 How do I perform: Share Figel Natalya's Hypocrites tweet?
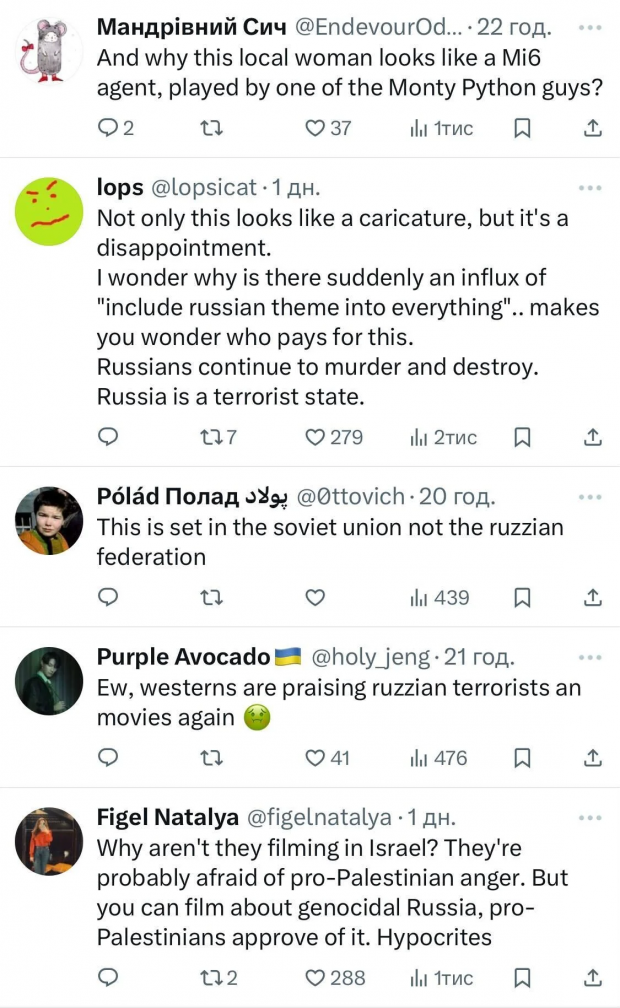(592, 978)
